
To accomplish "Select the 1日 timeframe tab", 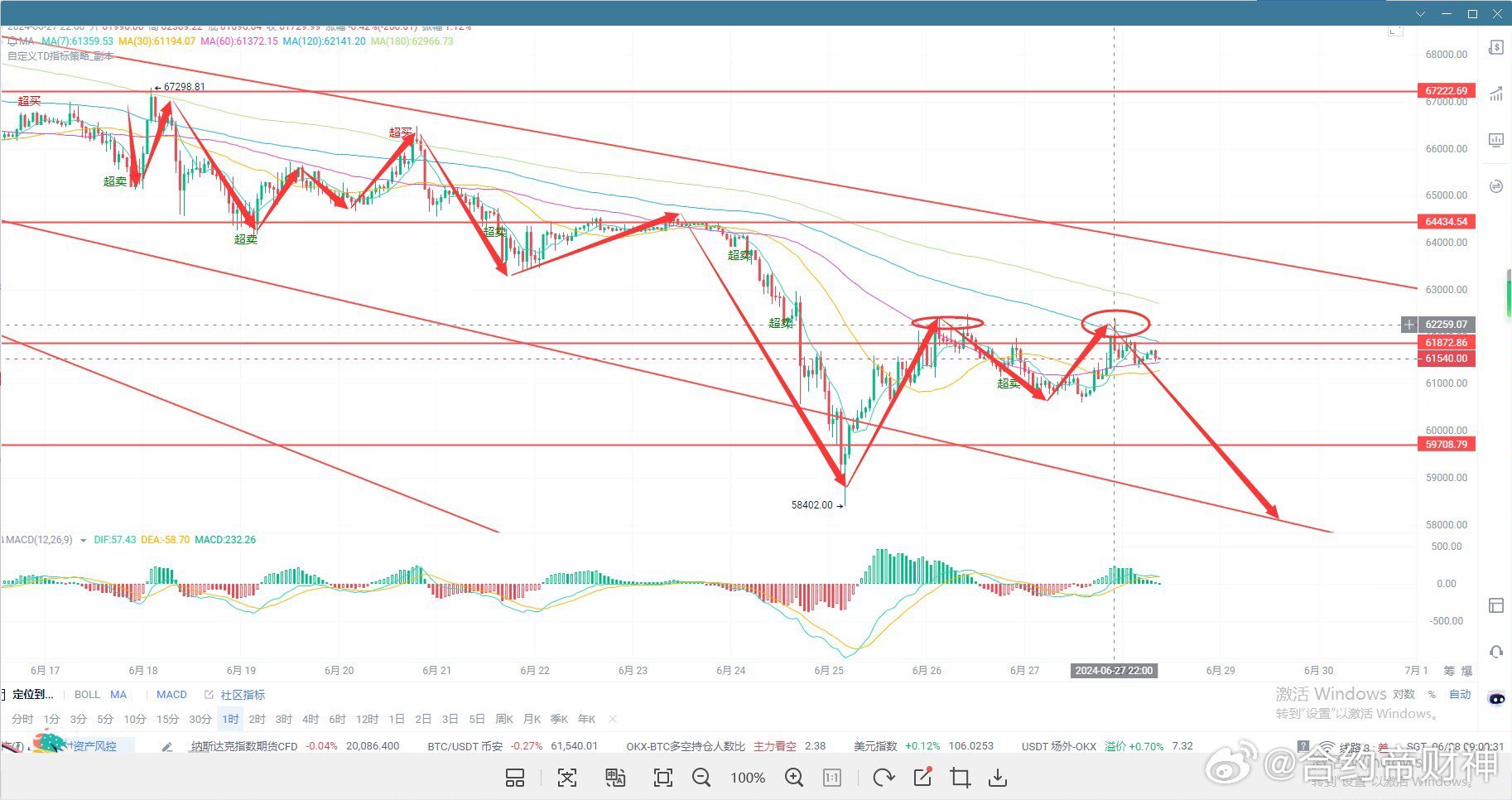I will click(397, 719).
